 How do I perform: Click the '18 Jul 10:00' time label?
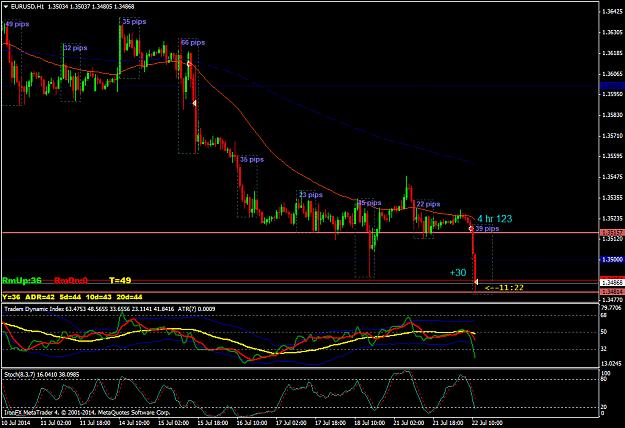click(x=369, y=423)
